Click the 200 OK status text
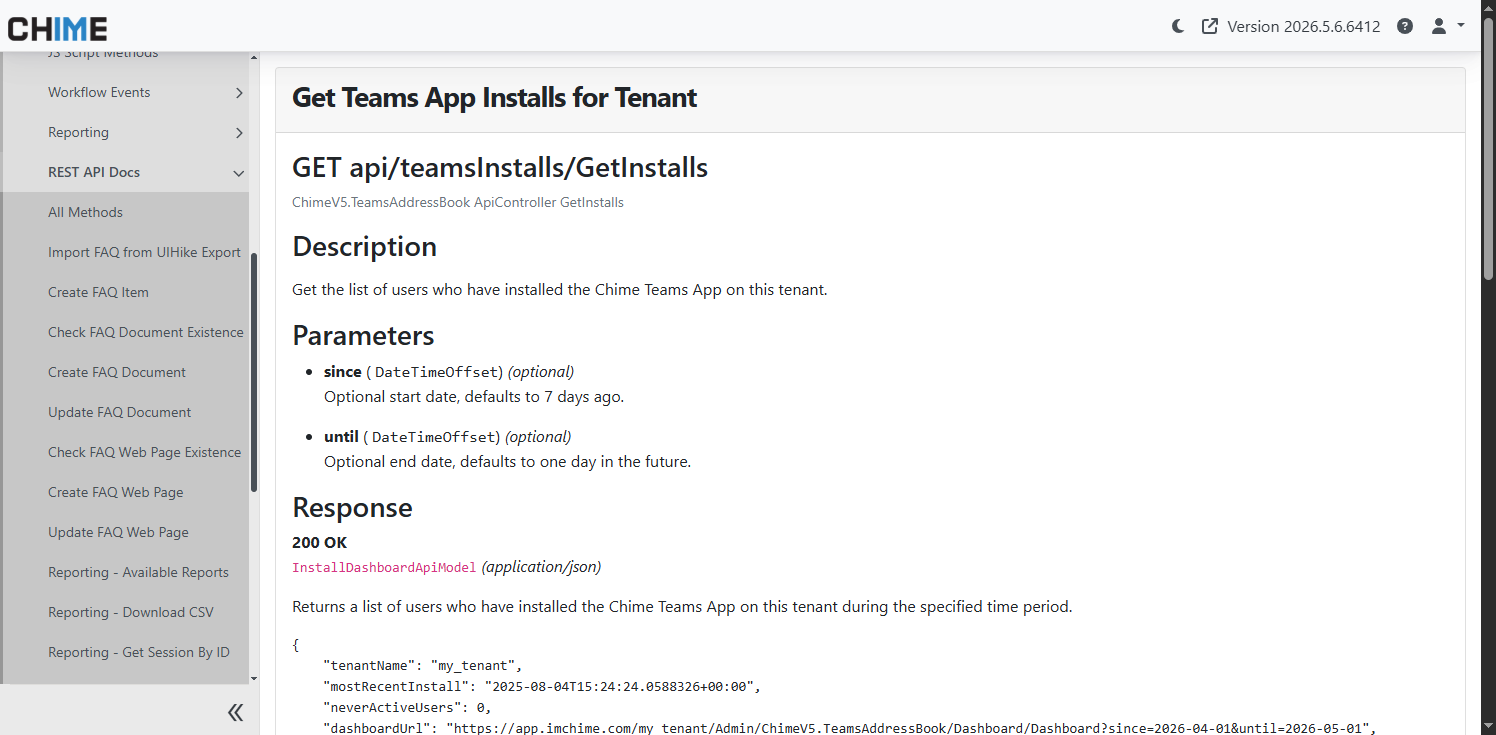Viewport: 1496px width, 735px height. [x=320, y=543]
